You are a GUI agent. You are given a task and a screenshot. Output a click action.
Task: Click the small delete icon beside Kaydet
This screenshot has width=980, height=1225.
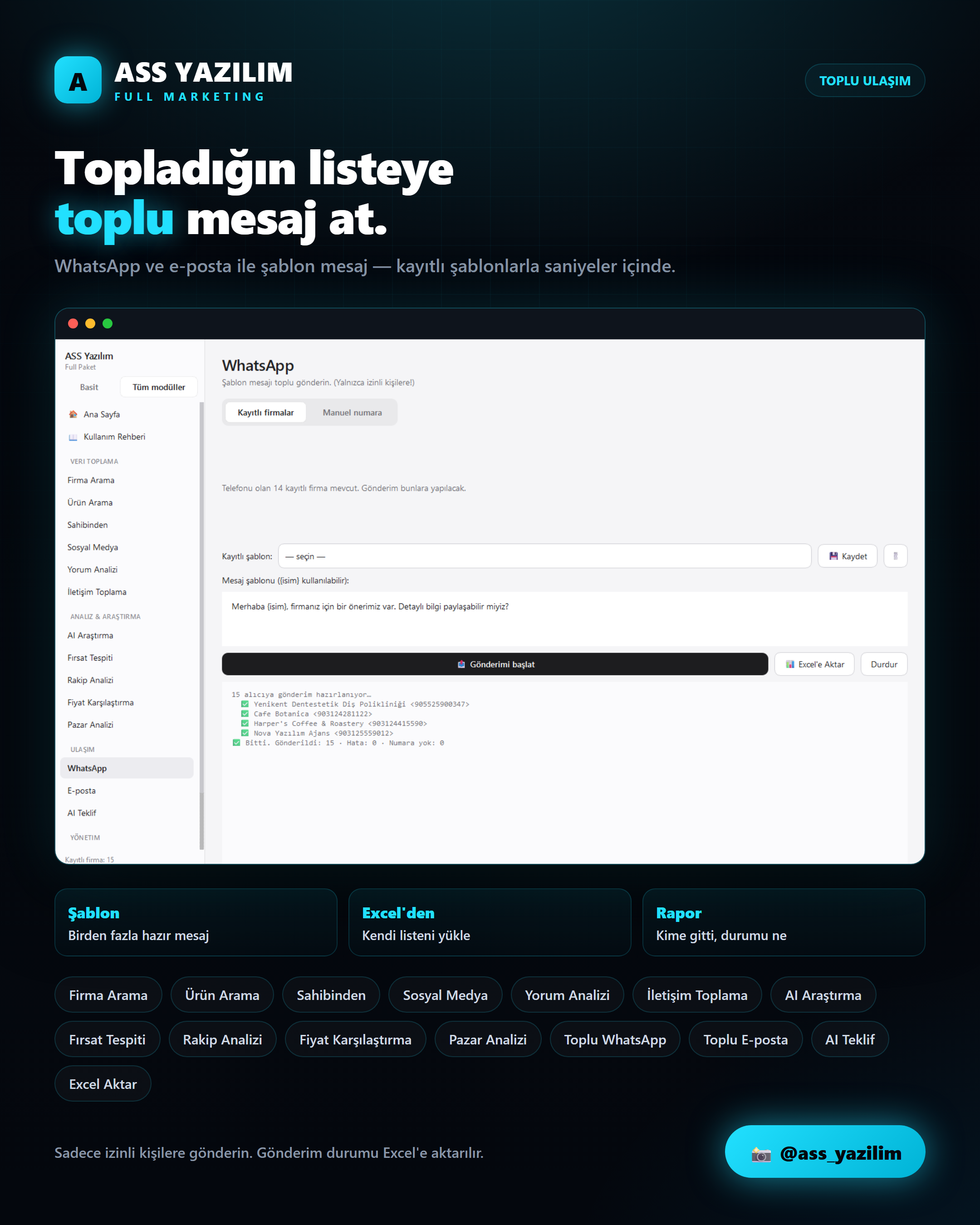pyautogui.click(x=895, y=556)
